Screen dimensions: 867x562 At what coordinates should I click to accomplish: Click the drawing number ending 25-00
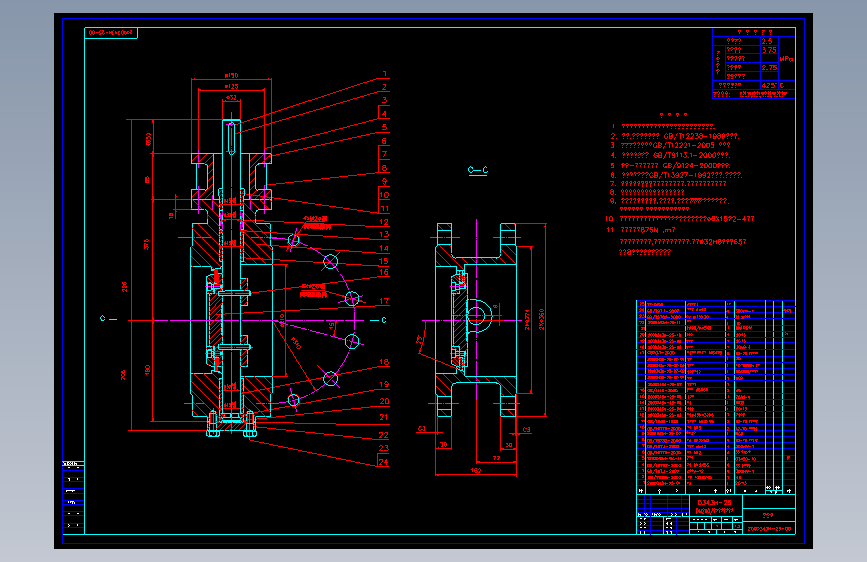(x=769, y=529)
